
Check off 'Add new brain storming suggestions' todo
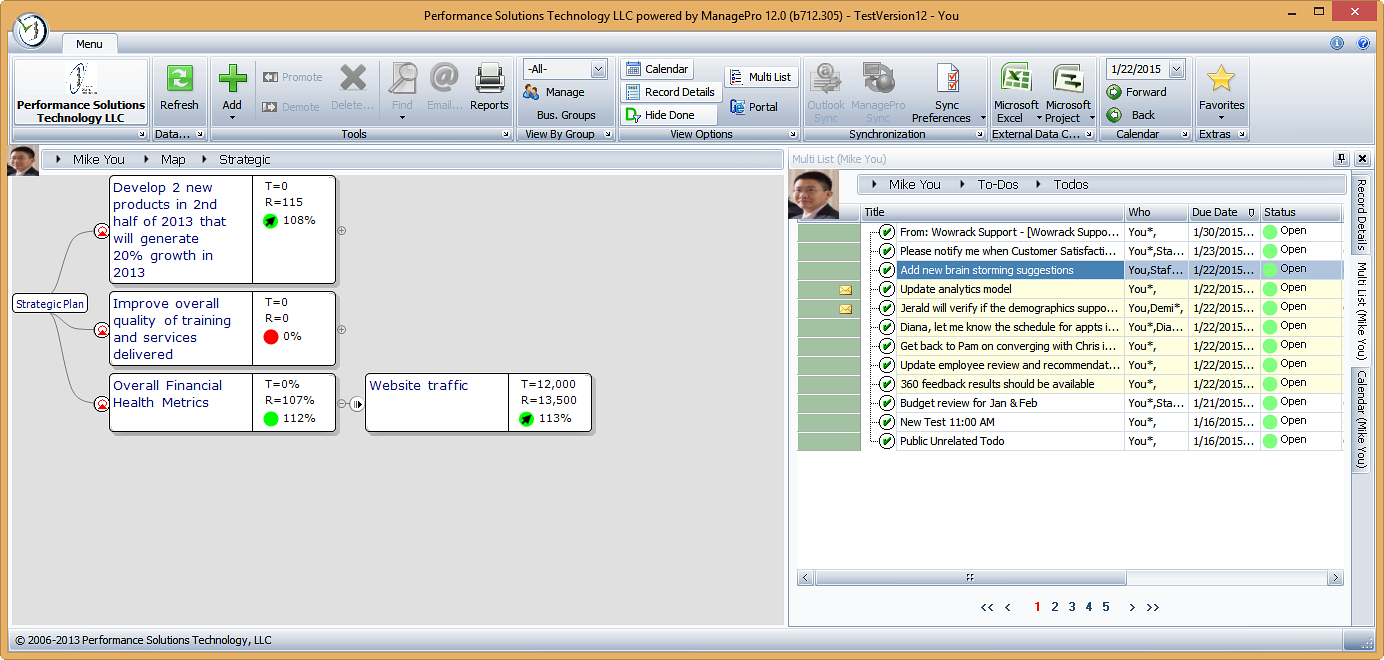pyautogui.click(x=887, y=270)
